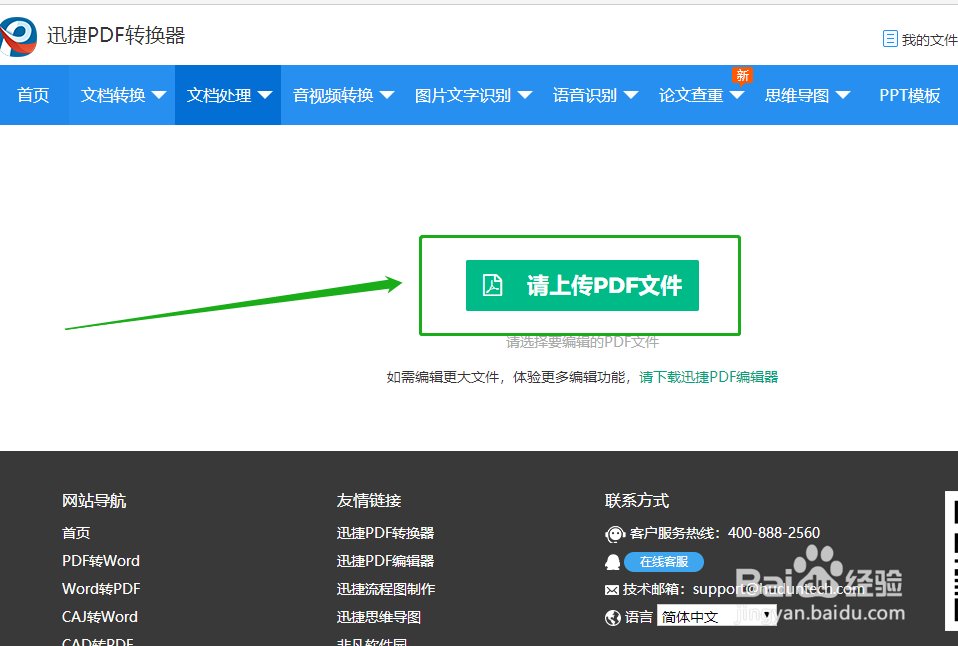The image size is (958, 646).
Task: Select the PPT模板 menu item
Action: 910,95
